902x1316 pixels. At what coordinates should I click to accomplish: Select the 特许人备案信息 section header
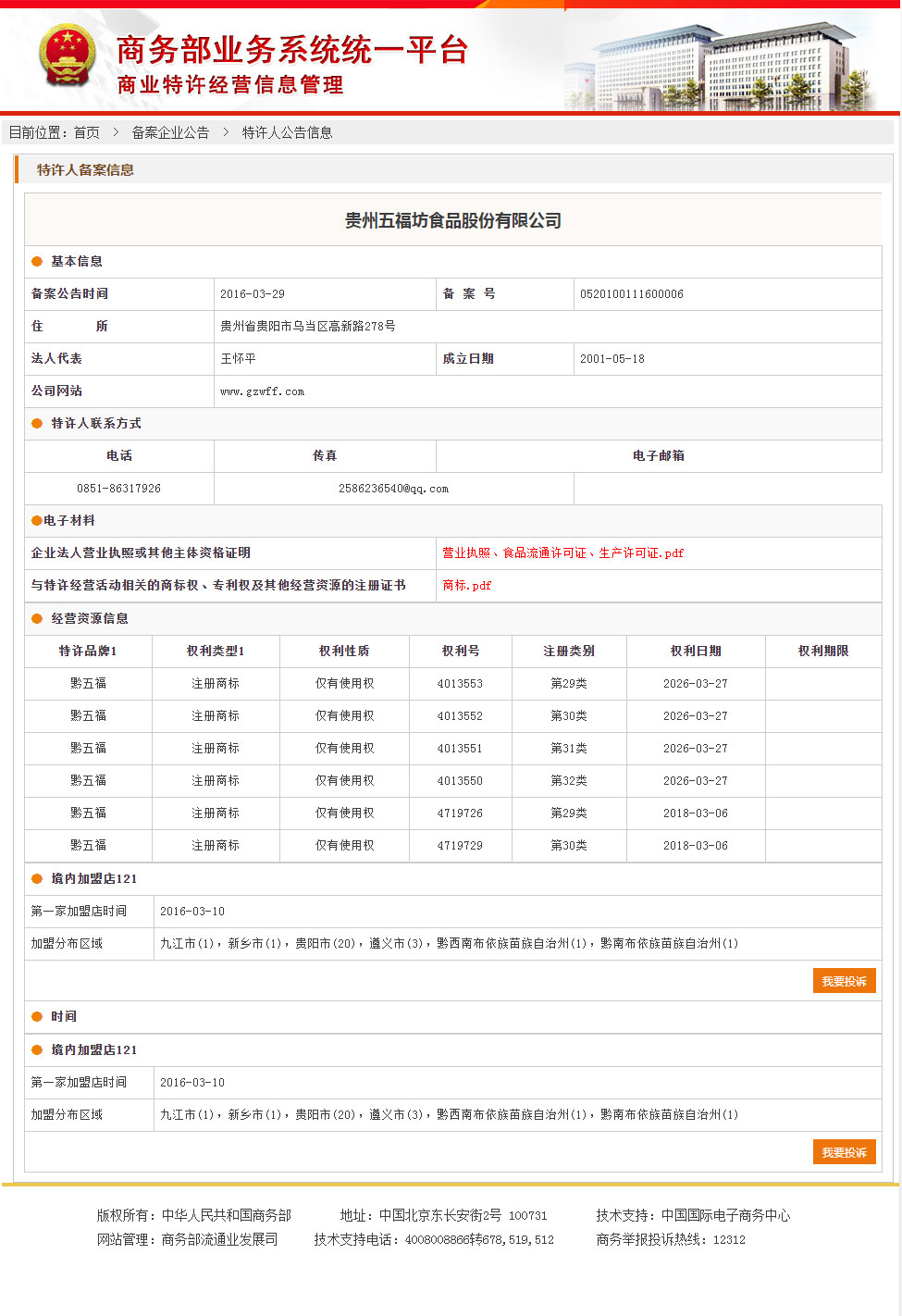click(x=85, y=169)
